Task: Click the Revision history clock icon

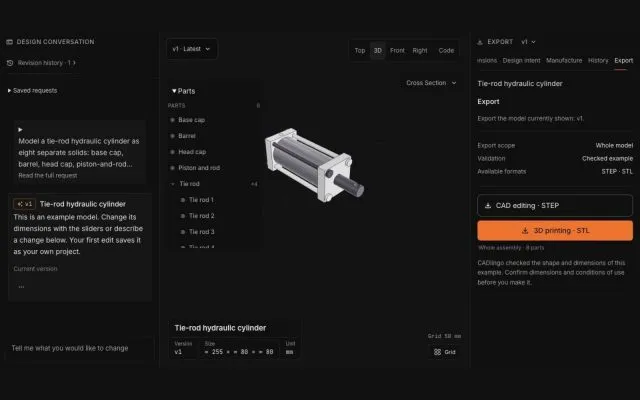Action: [10, 63]
